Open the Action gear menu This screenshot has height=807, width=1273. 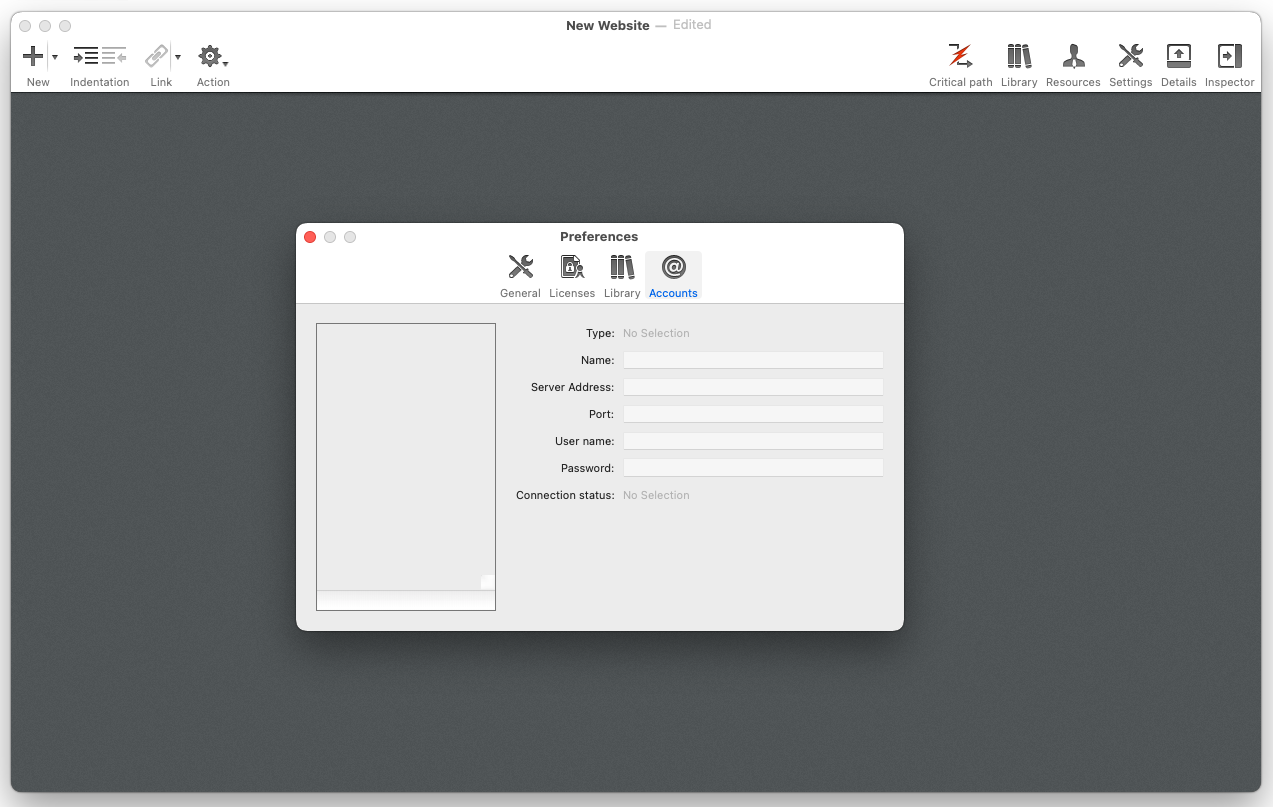(212, 57)
